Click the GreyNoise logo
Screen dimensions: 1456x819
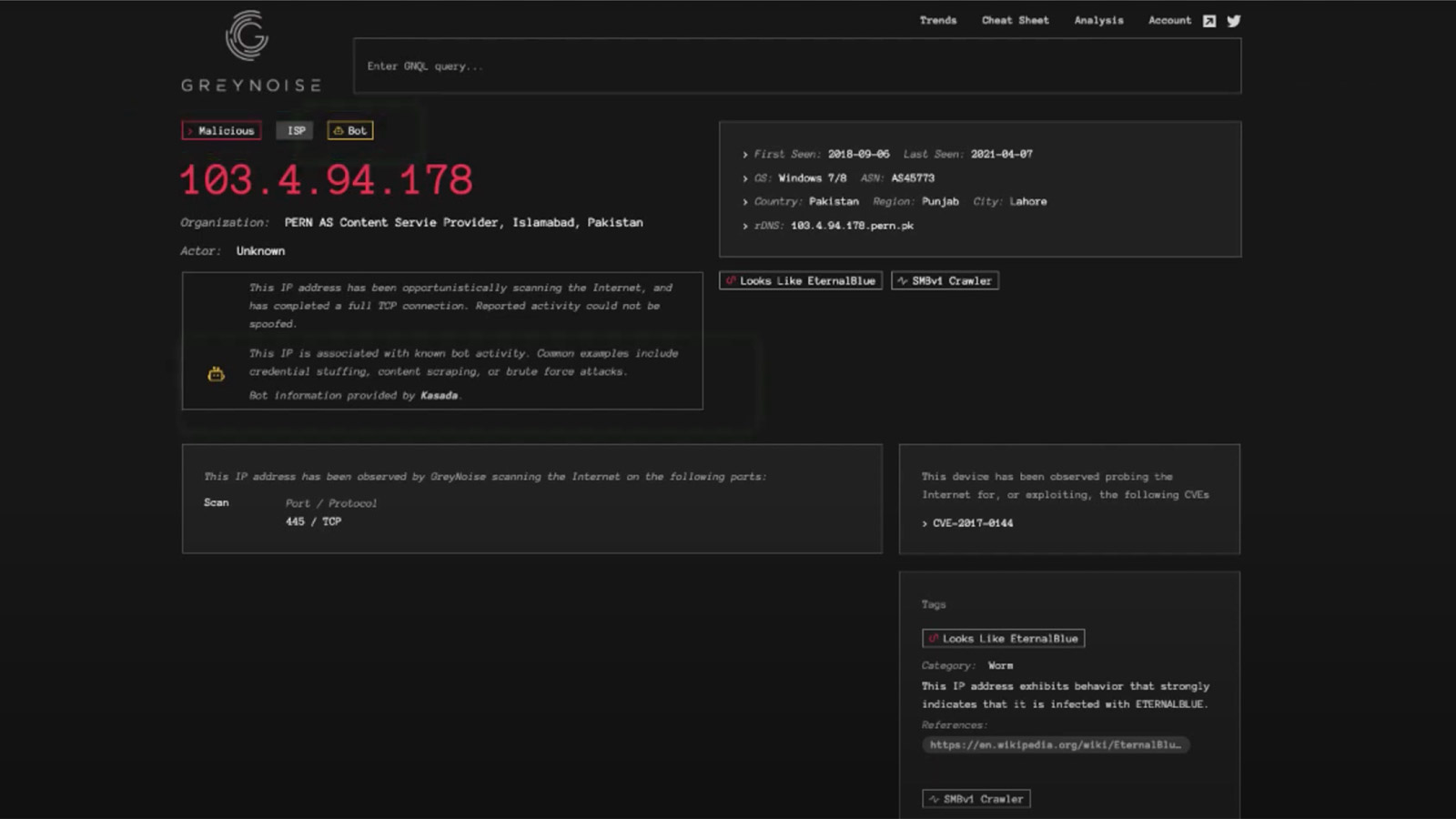[250, 51]
